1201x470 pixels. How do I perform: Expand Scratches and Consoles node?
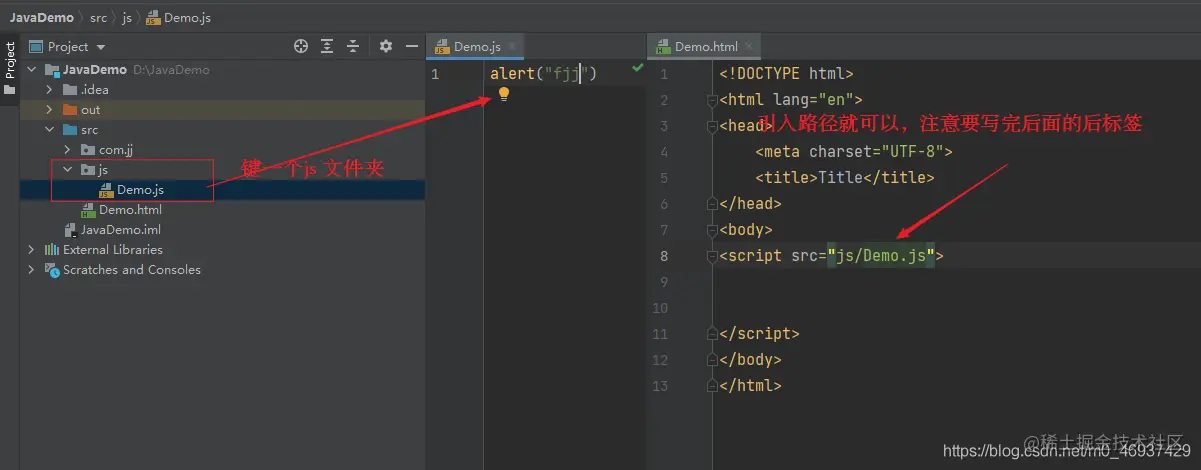[x=32, y=270]
